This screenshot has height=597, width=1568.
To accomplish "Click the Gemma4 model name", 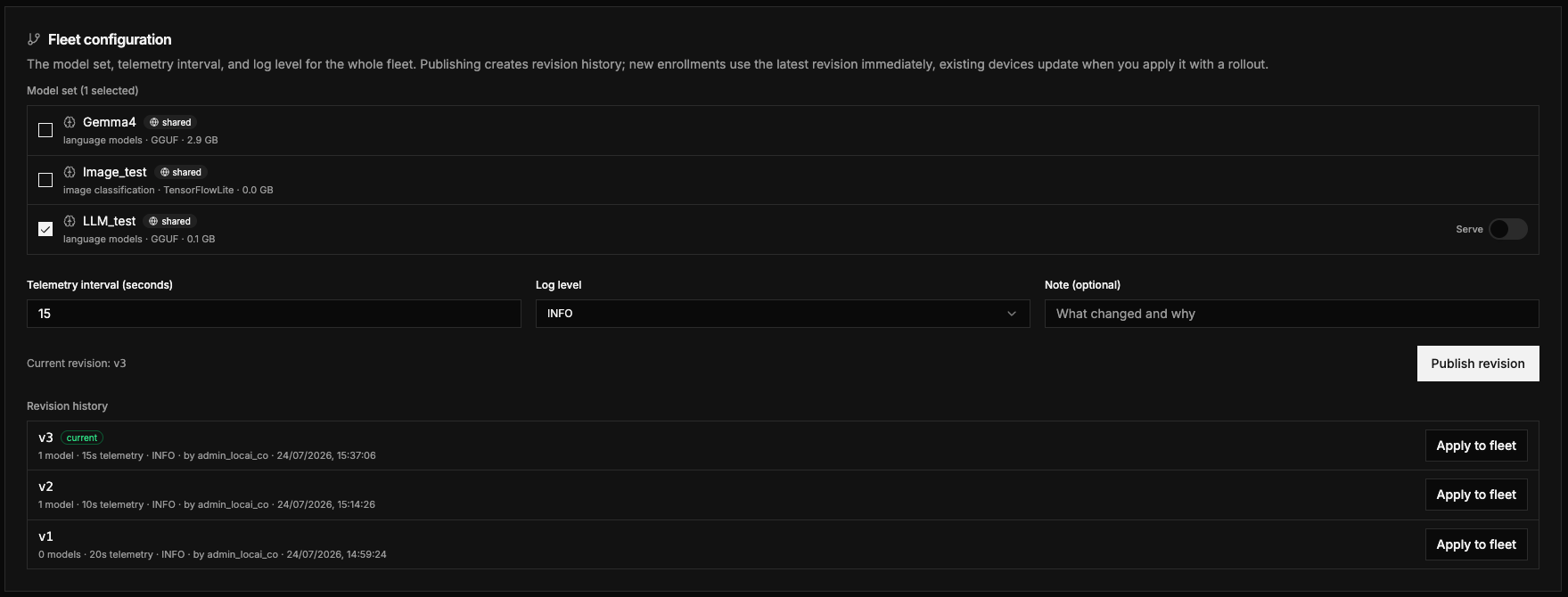I will click(110, 122).
